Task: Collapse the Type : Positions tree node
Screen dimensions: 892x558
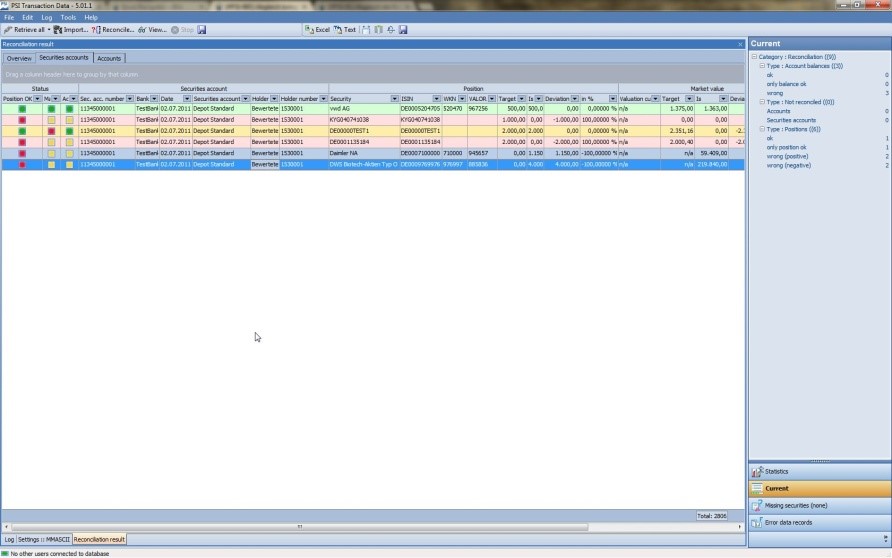Action: [x=763, y=129]
